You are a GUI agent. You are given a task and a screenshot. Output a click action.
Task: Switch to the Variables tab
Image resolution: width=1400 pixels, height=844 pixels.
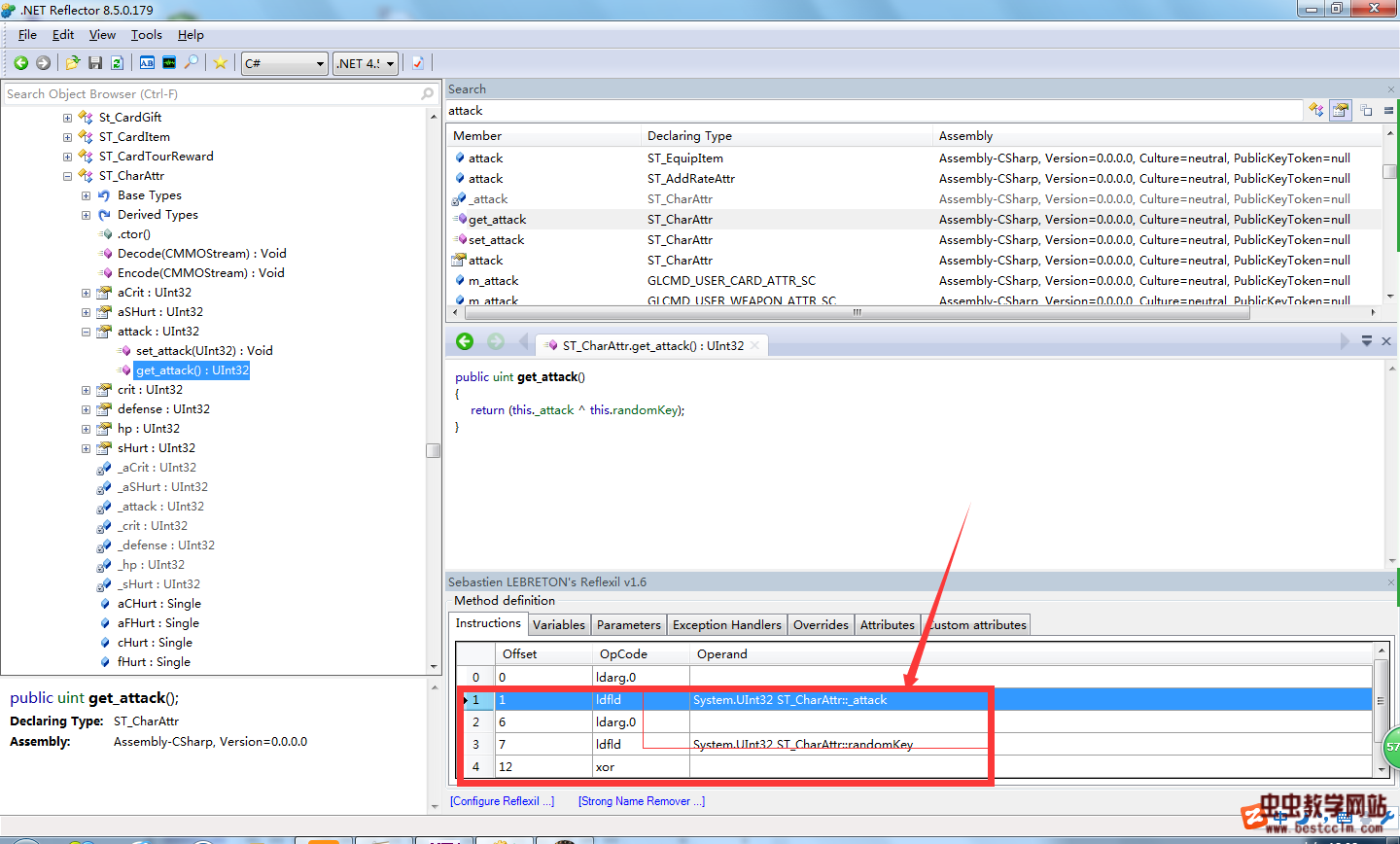[559, 625]
